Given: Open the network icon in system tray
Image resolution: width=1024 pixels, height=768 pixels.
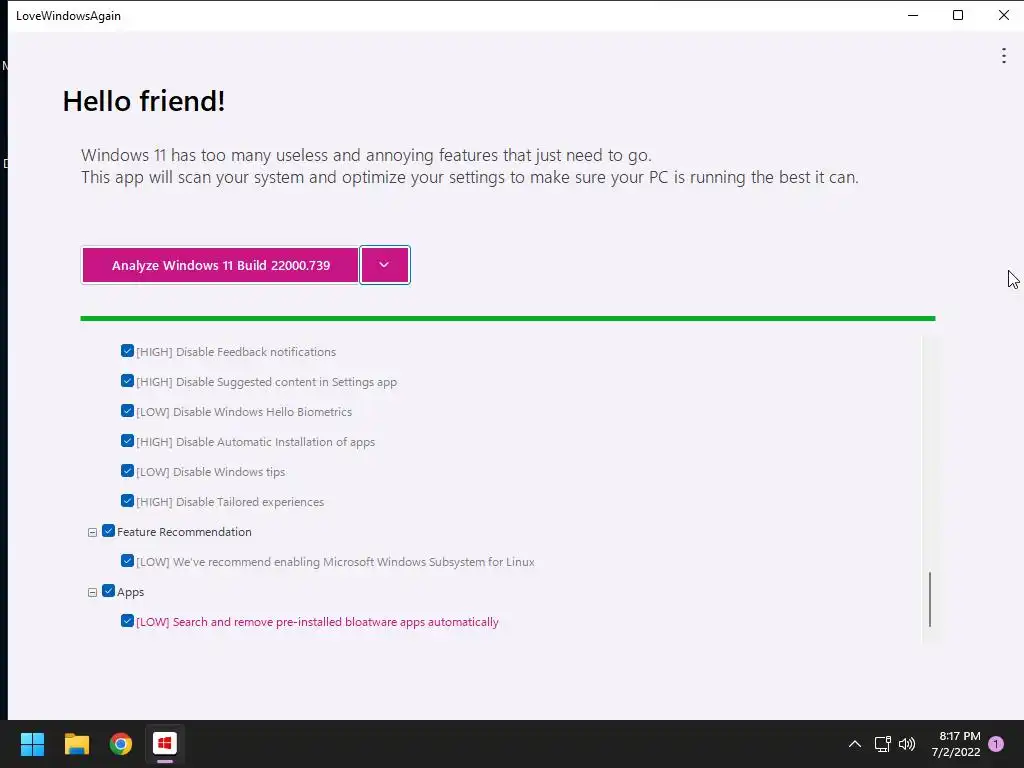Looking at the screenshot, I should [x=882, y=744].
